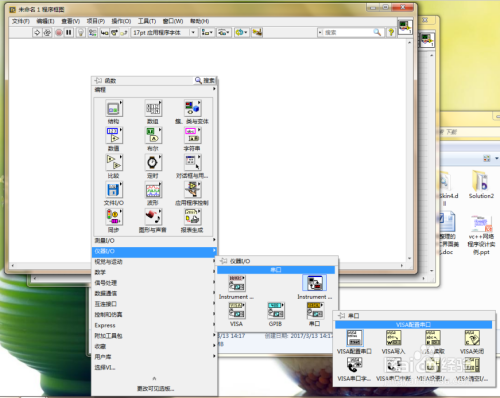Open the Window menu in menu bar
The image size is (500, 398).
[173, 21]
